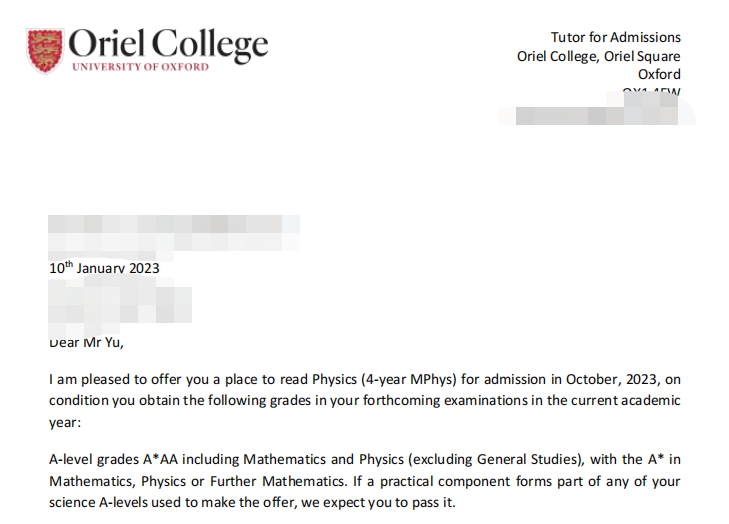This screenshot has height=524, width=729.
Task: Click the date 10th January 2023
Action: click(x=104, y=268)
